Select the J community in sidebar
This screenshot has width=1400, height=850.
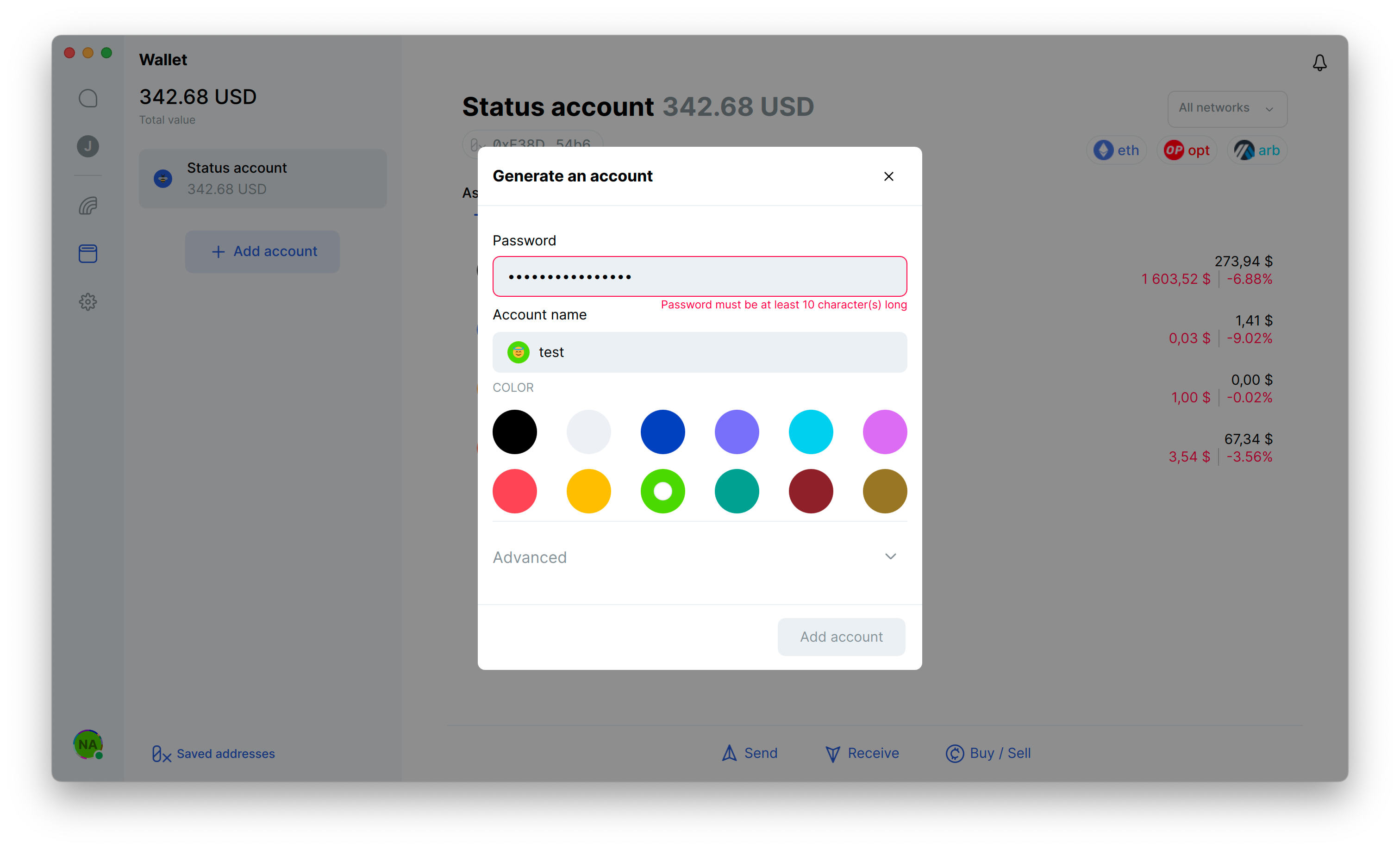click(x=88, y=146)
